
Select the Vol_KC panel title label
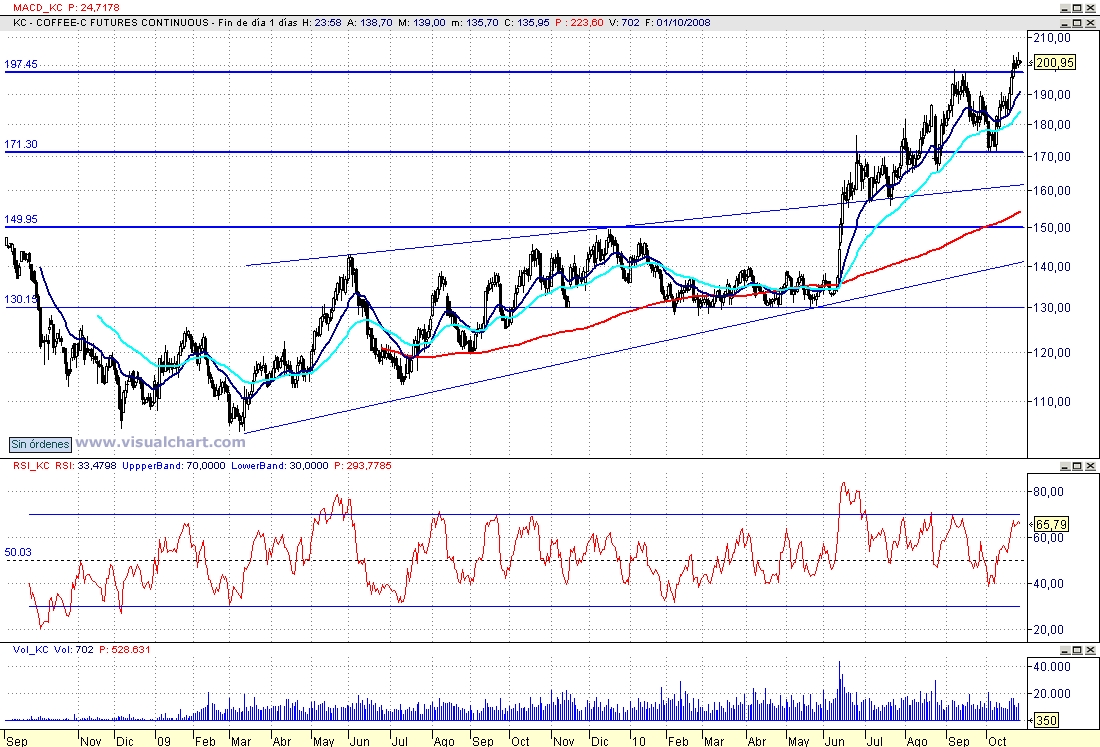coord(31,650)
